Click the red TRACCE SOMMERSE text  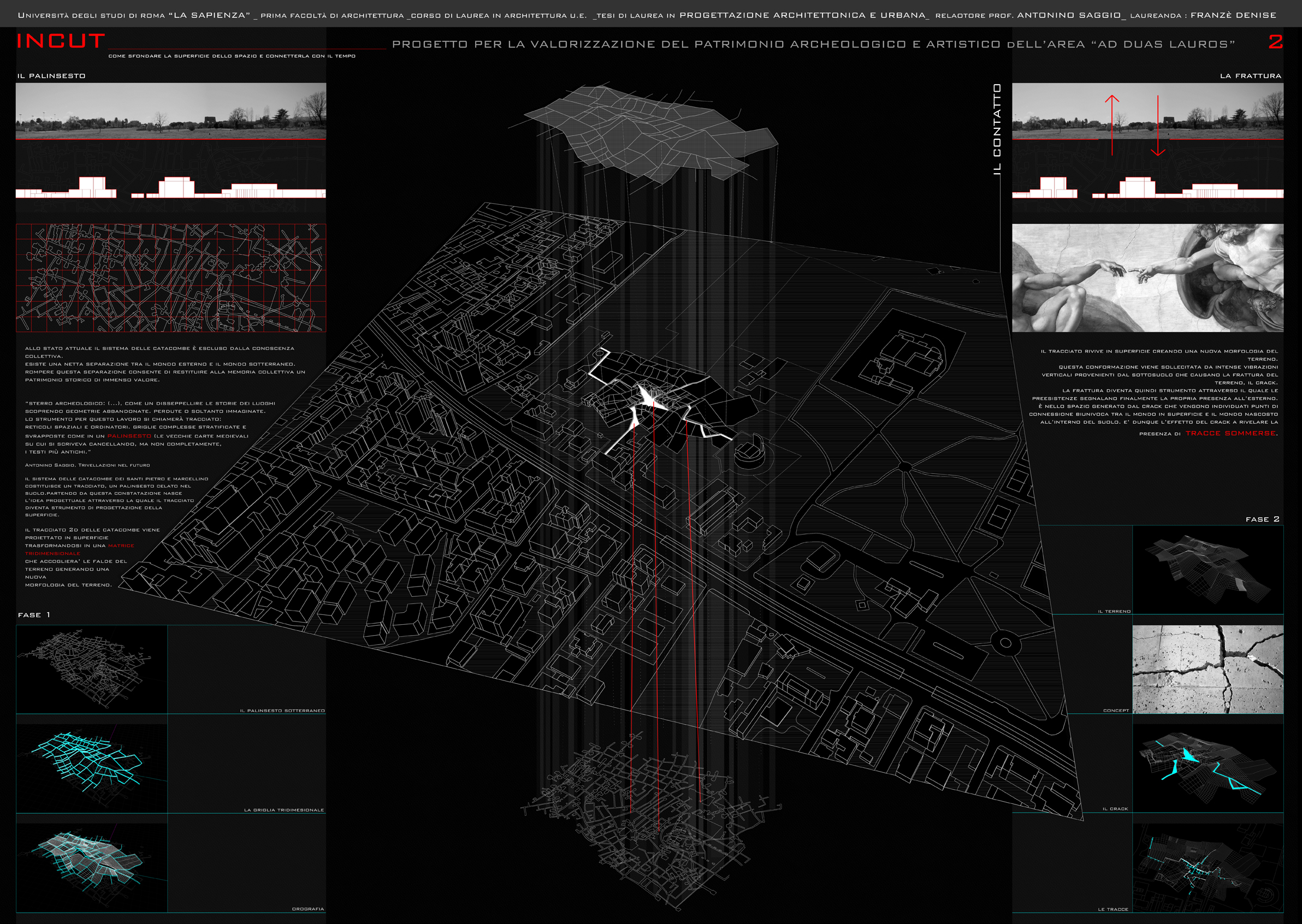[1230, 434]
